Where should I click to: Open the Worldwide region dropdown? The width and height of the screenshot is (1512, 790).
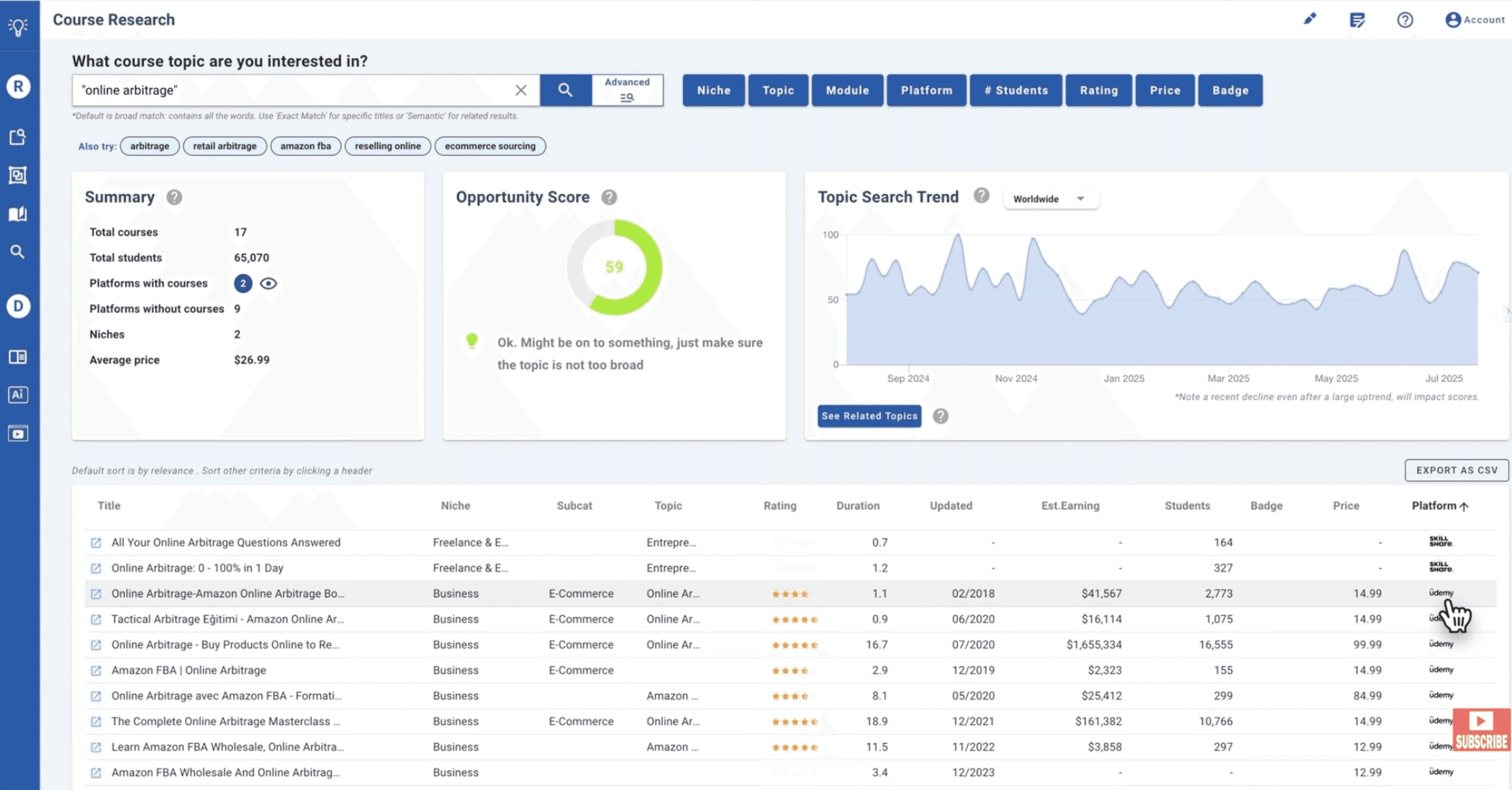1050,198
